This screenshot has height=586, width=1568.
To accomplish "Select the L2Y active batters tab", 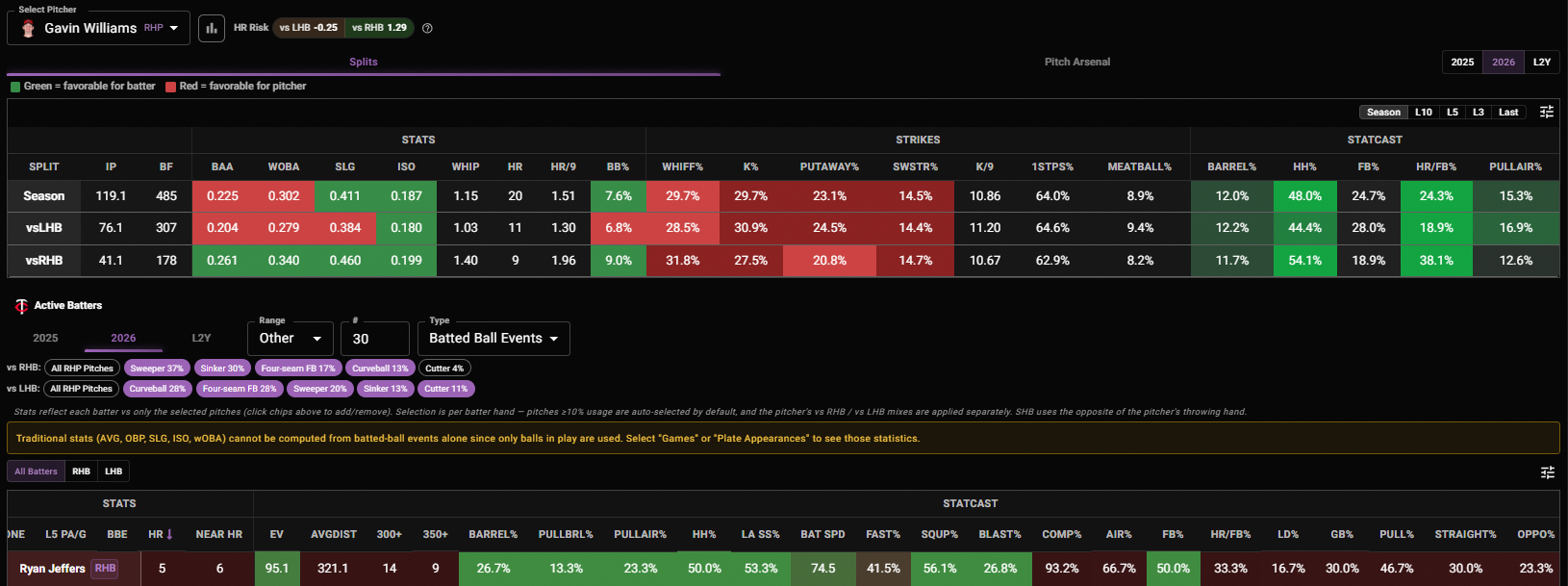I will pyautogui.click(x=201, y=338).
